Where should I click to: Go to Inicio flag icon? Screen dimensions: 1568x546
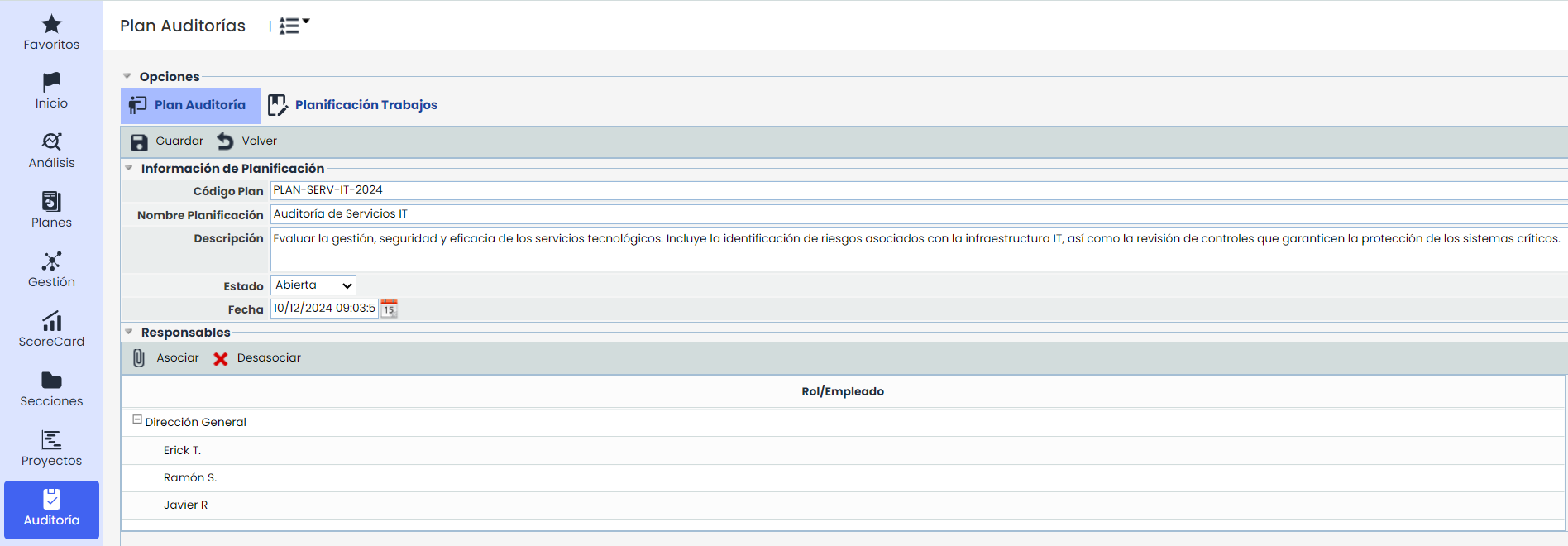tap(51, 82)
